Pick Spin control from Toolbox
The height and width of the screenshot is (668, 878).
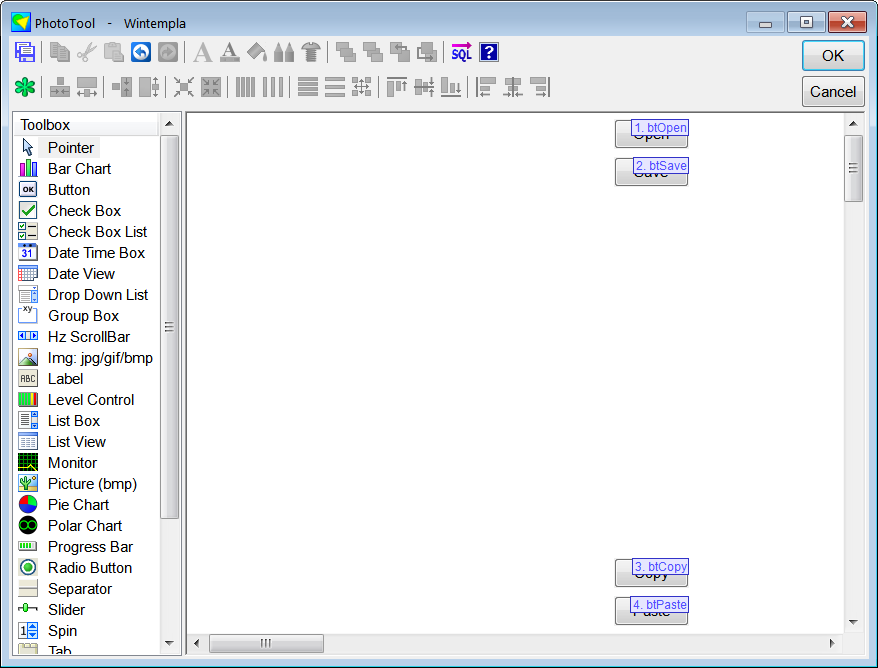62,630
